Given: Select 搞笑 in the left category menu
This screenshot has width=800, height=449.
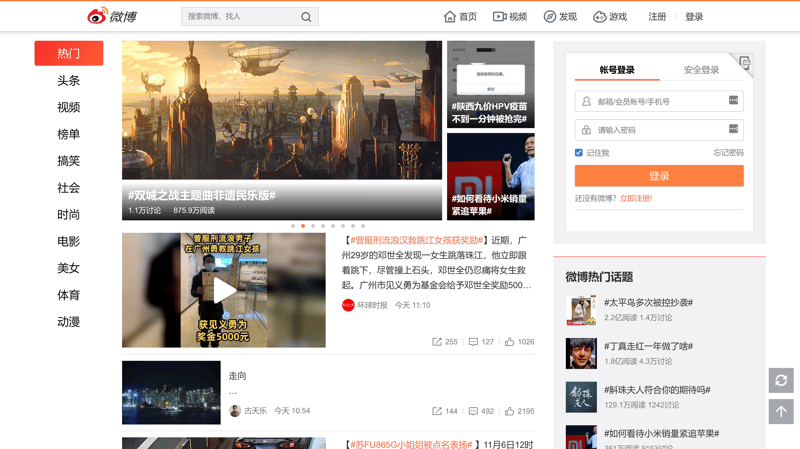Looking at the screenshot, I should pyautogui.click(x=68, y=161).
